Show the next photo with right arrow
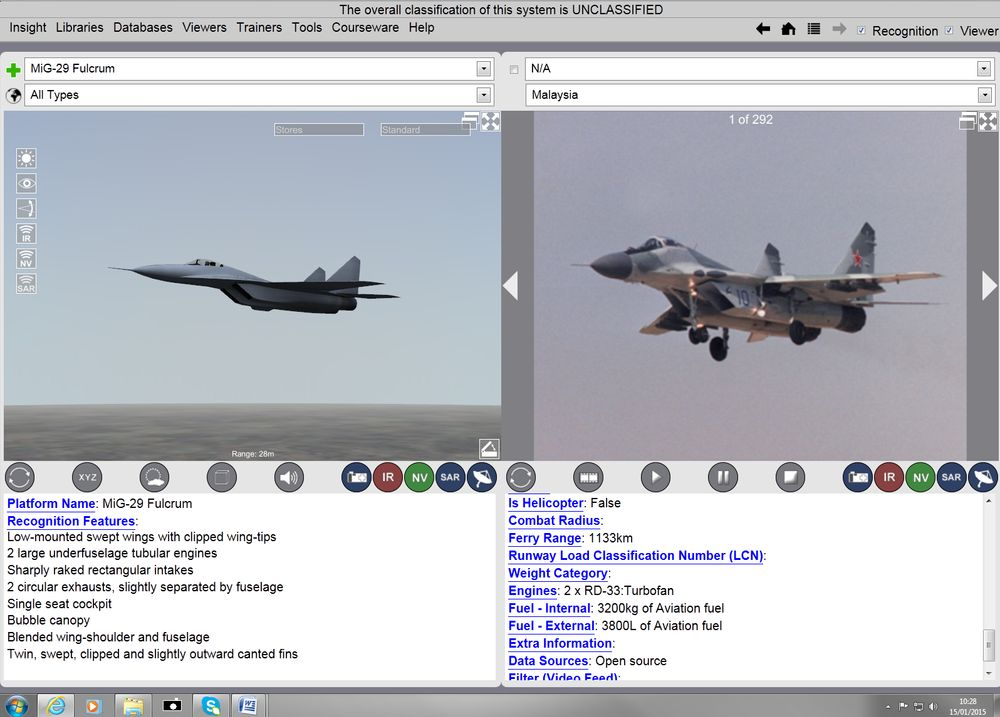The width and height of the screenshot is (1000, 717). pyautogui.click(x=989, y=285)
